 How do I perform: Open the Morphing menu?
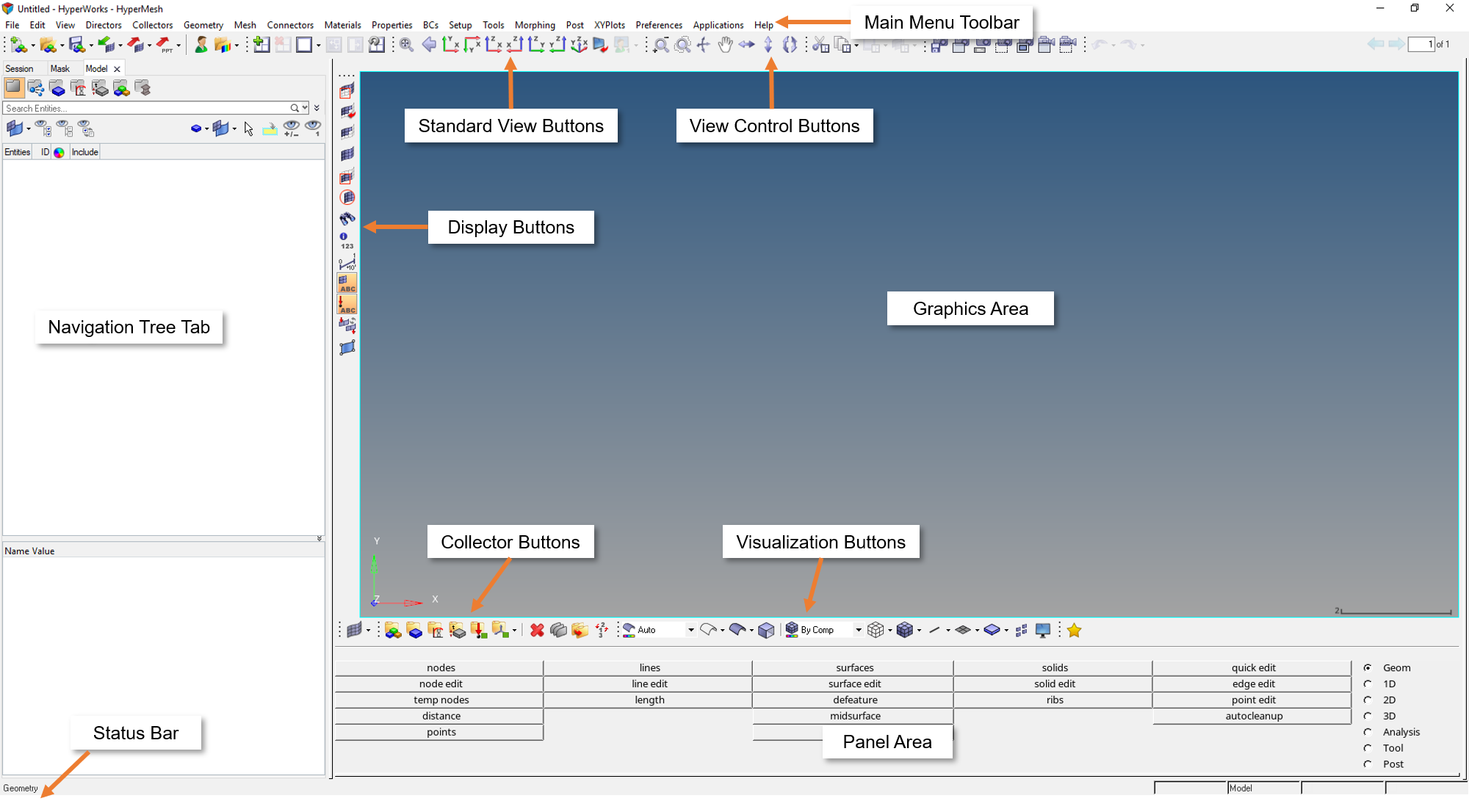534,25
